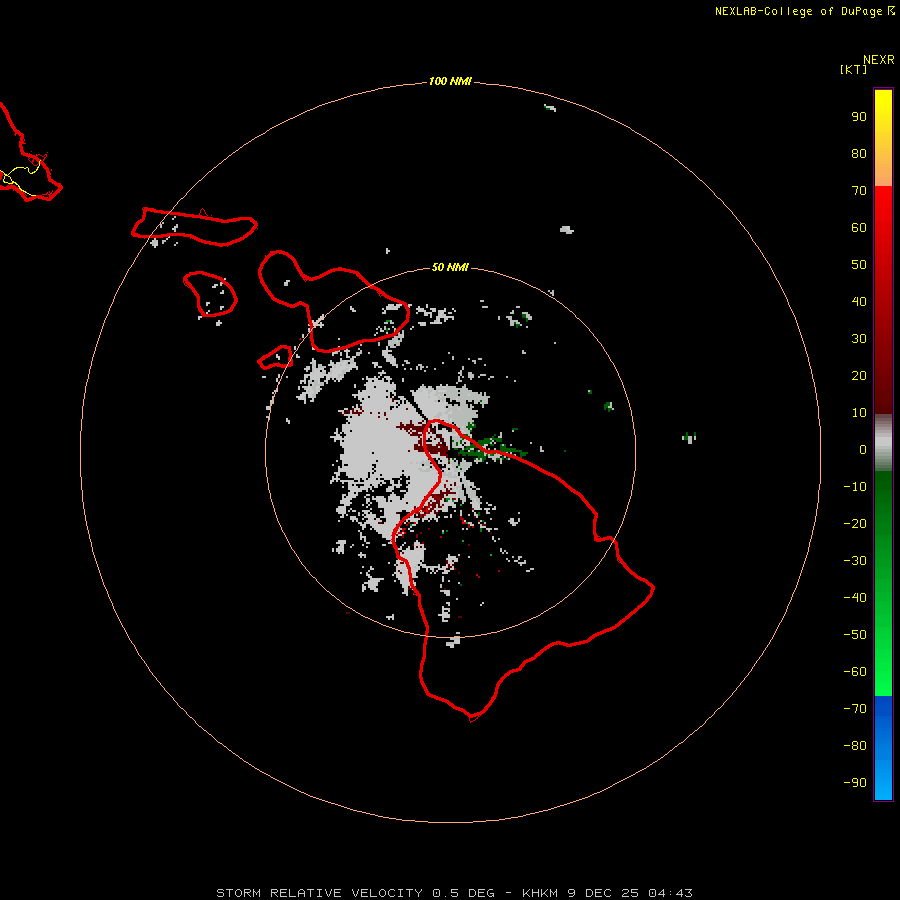Click the 50 NMI range ring label
Screen dimensions: 900x900
tap(450, 267)
